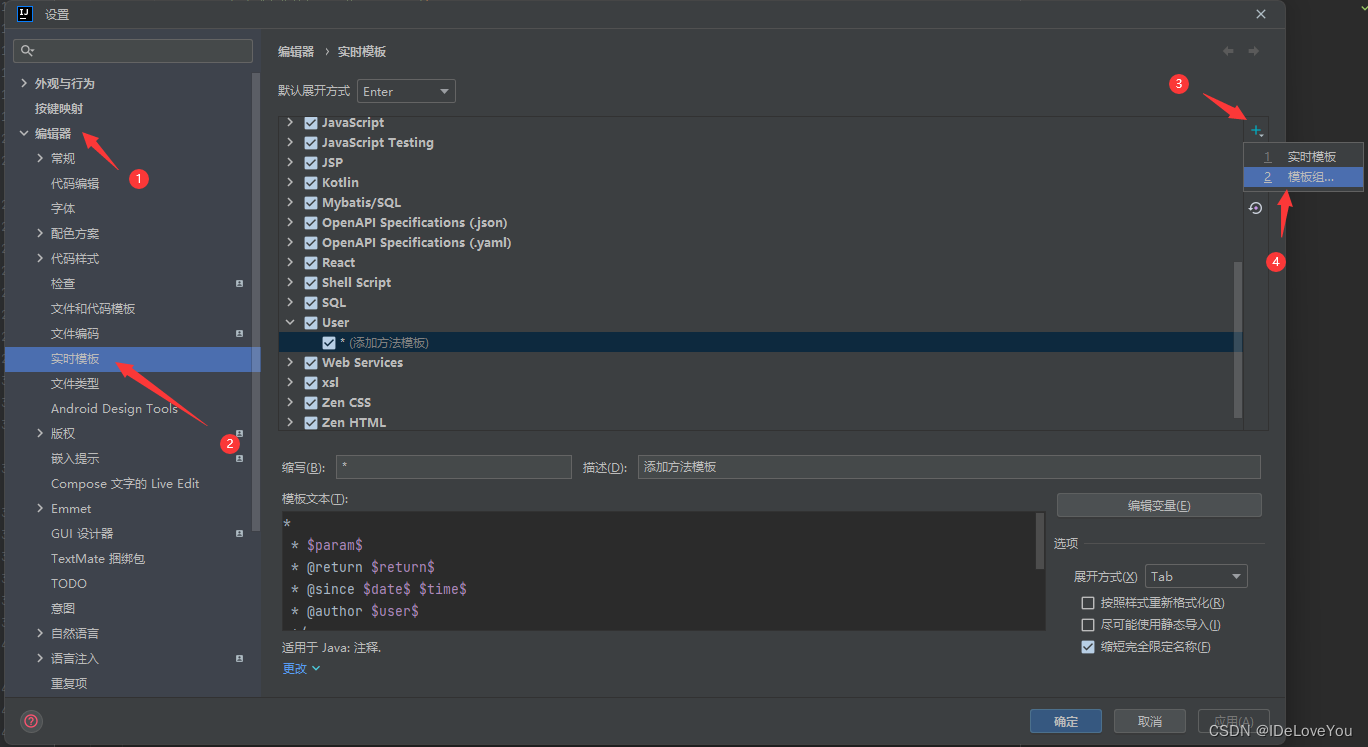This screenshot has height=747, width=1368.
Task: Expand the Emmet settings node
Action: point(40,508)
